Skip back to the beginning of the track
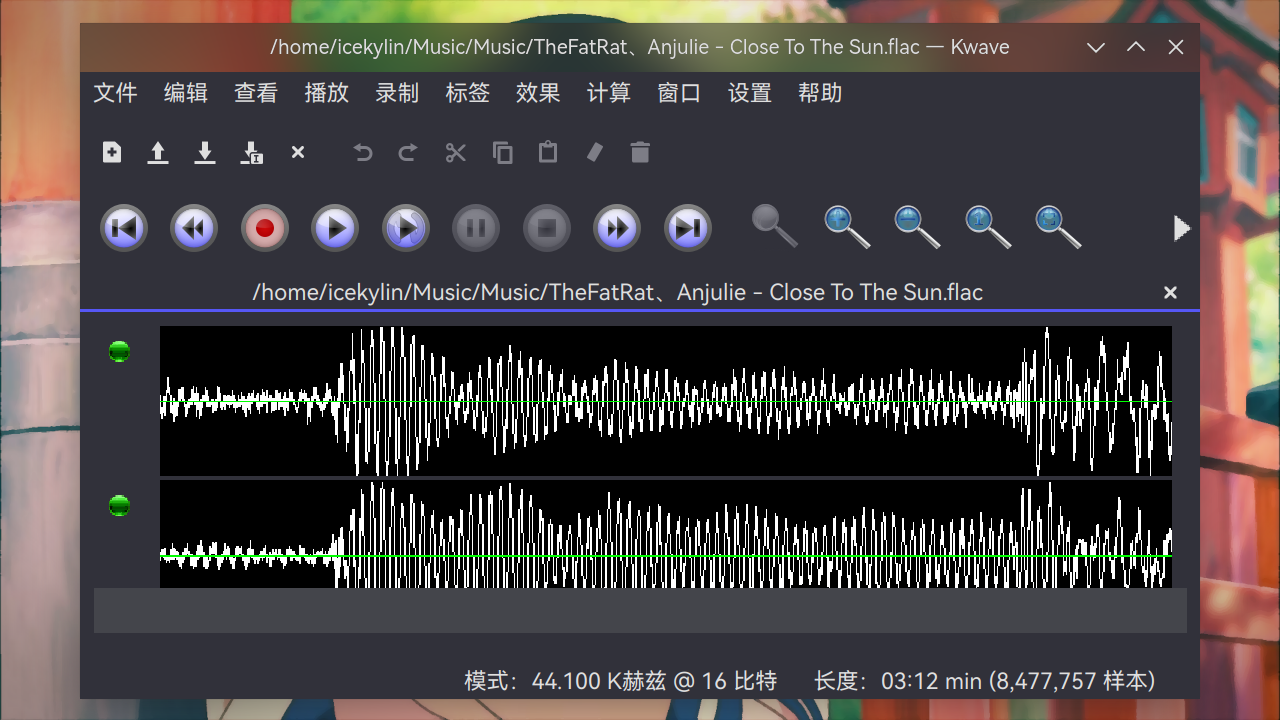Screen dimensions: 1280x720 [x=123, y=228]
